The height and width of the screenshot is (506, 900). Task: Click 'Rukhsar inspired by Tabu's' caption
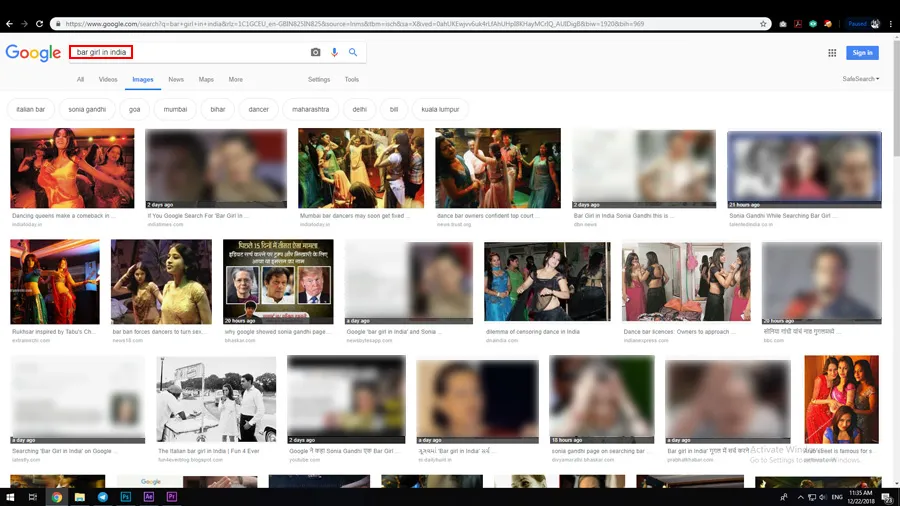click(53, 332)
